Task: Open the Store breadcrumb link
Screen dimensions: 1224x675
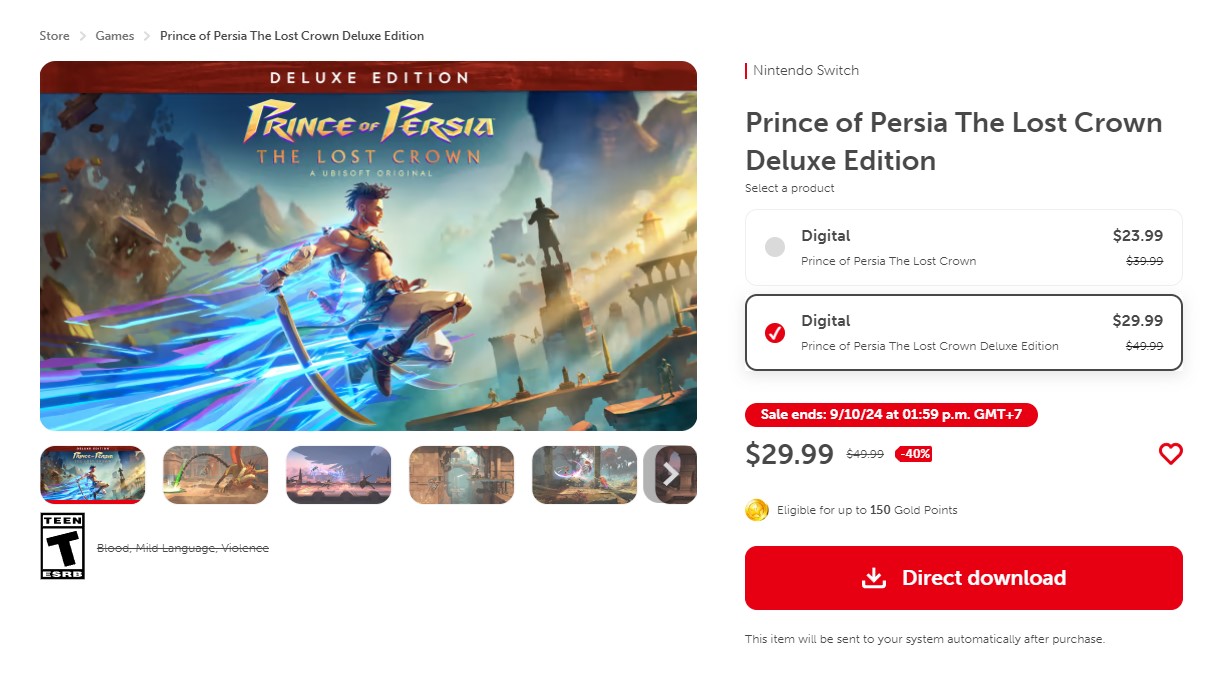Action: pyautogui.click(x=54, y=36)
